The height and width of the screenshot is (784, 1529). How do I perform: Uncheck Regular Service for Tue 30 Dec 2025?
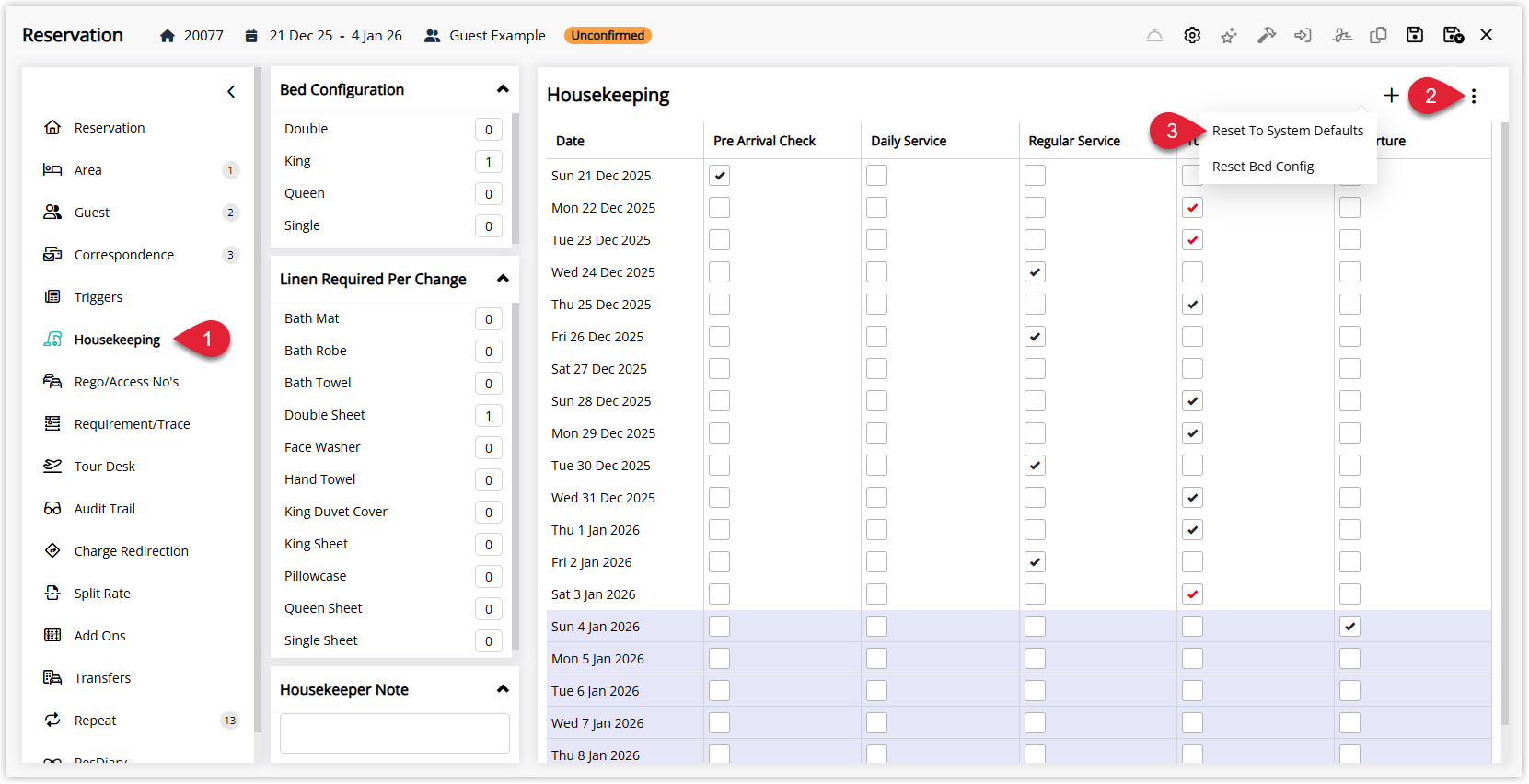click(x=1035, y=466)
